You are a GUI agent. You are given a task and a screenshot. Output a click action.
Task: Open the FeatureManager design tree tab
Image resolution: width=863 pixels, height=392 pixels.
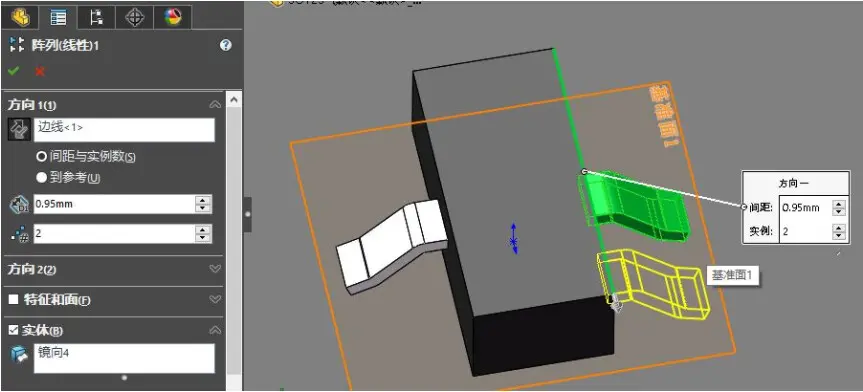click(20, 17)
